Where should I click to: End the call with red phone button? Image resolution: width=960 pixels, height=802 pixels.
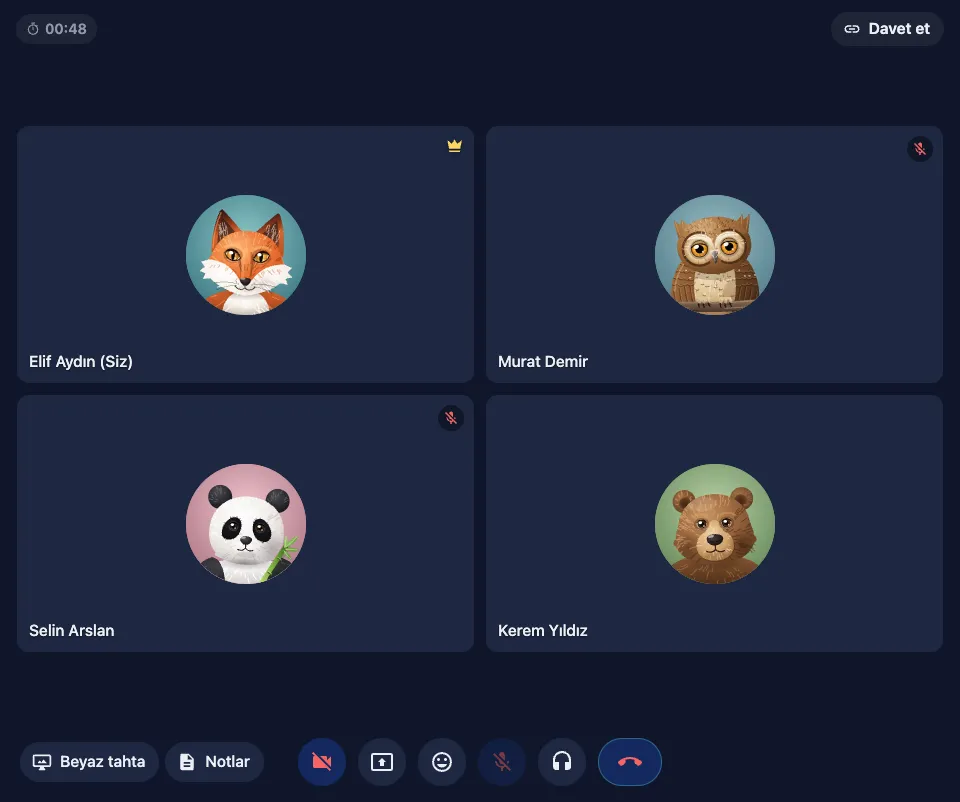coord(629,762)
